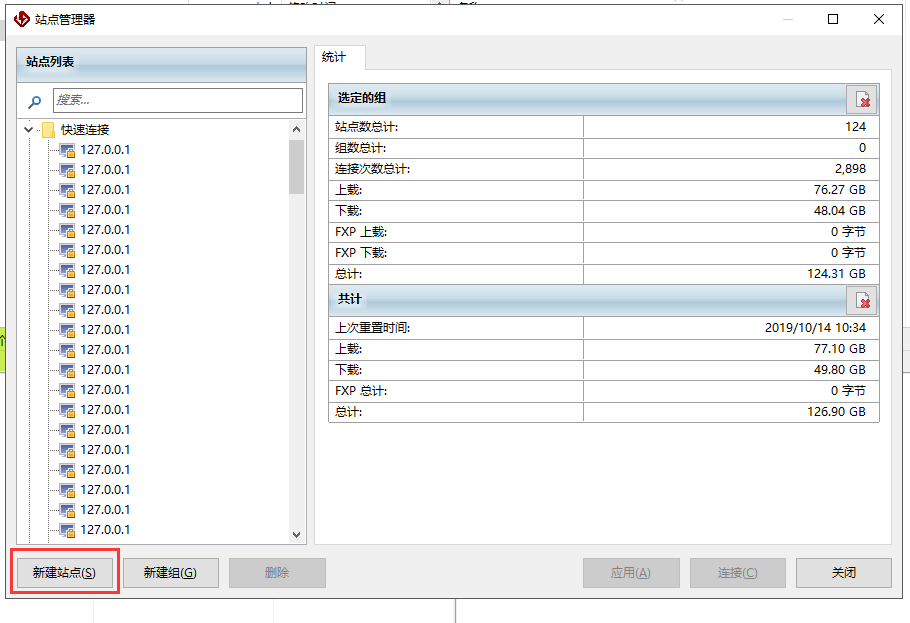Screen dimensions: 910x623
Task: Click the last visible 127.0.0.1 site icon
Action: click(68, 530)
